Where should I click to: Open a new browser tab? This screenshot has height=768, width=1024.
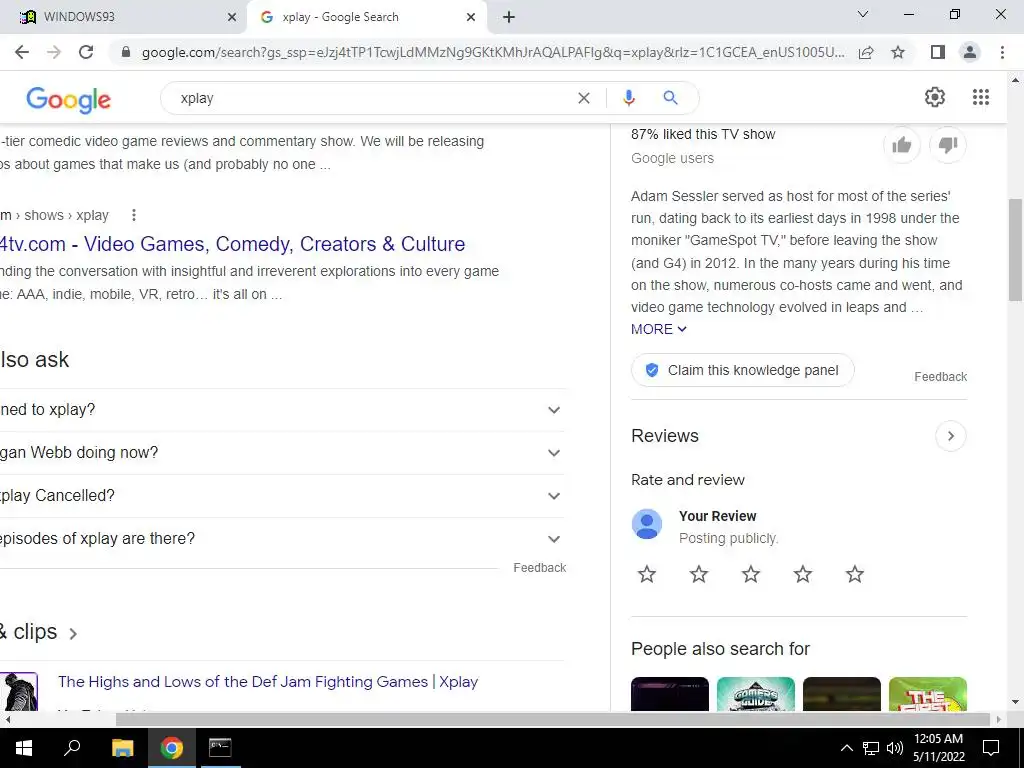(509, 17)
